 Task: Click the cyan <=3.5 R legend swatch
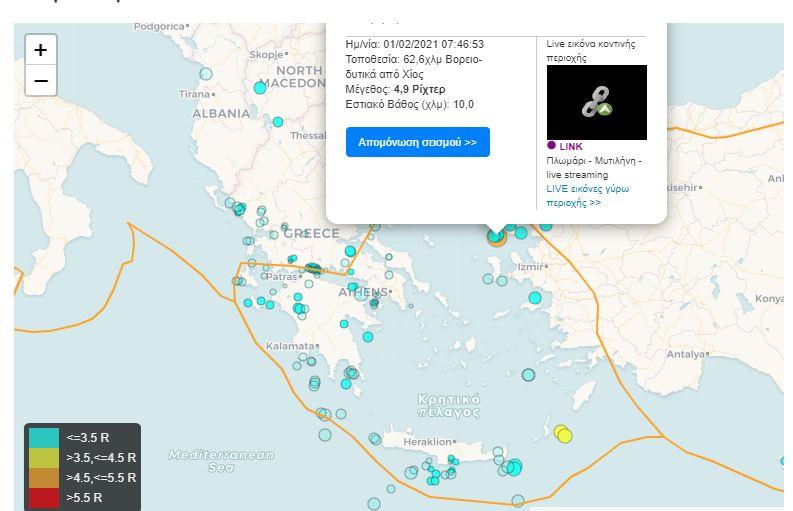pos(44,437)
